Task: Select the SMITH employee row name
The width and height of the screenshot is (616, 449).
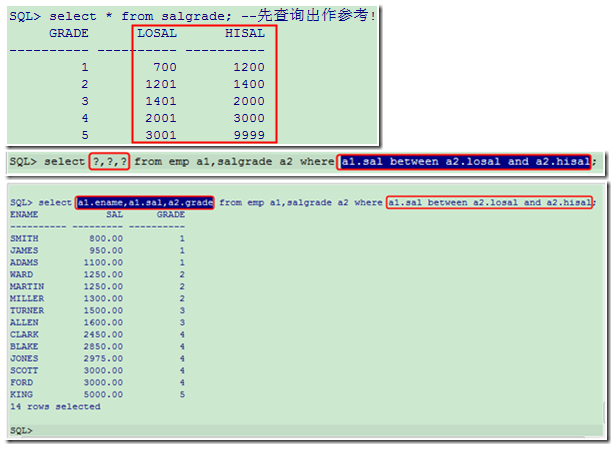Action: [x=23, y=238]
